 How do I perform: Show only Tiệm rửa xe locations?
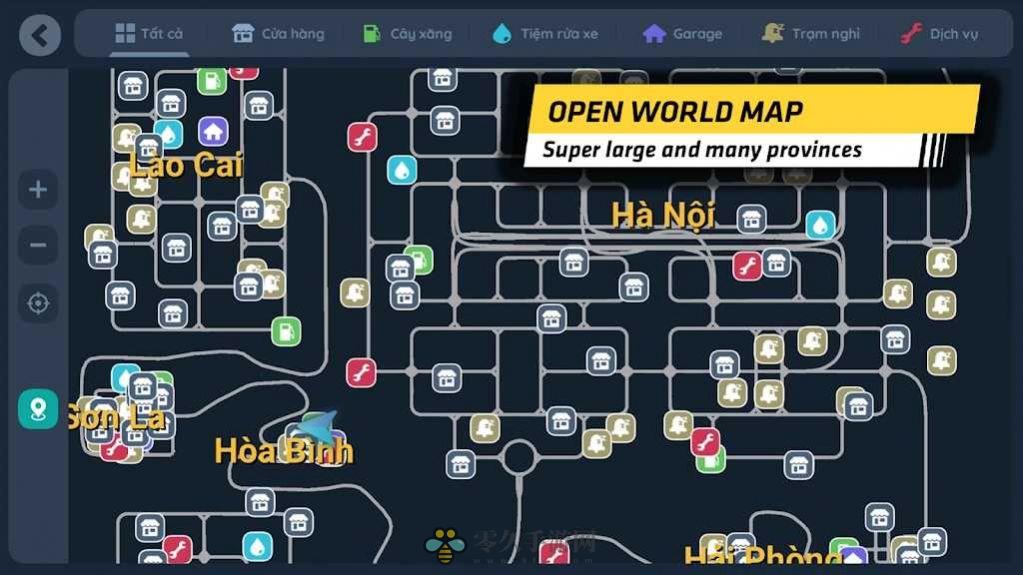click(x=545, y=34)
